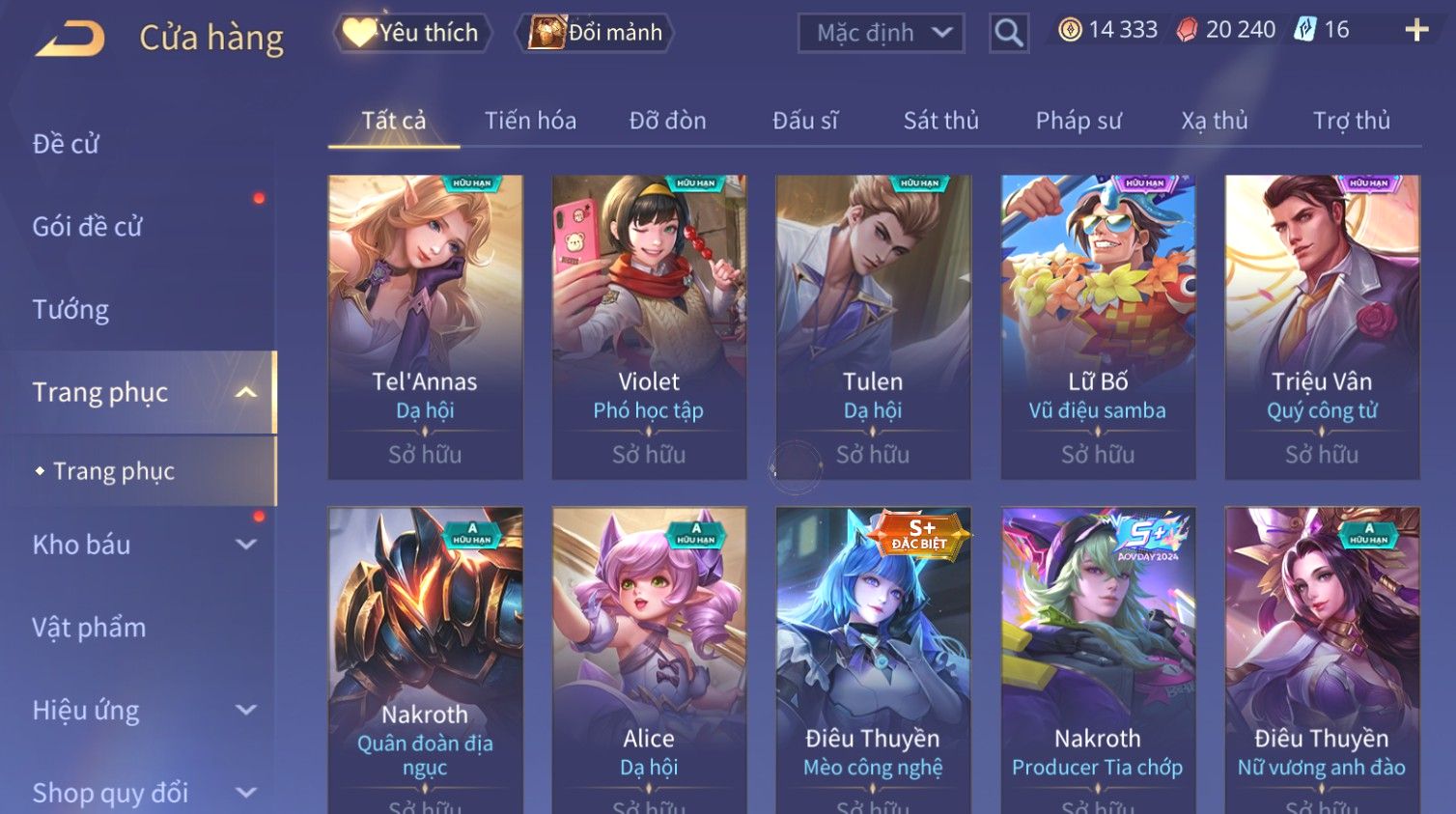The height and width of the screenshot is (814, 1456).
Task: Select Lữ Bố Vũ điệu samba skin
Action: pyautogui.click(x=1098, y=327)
